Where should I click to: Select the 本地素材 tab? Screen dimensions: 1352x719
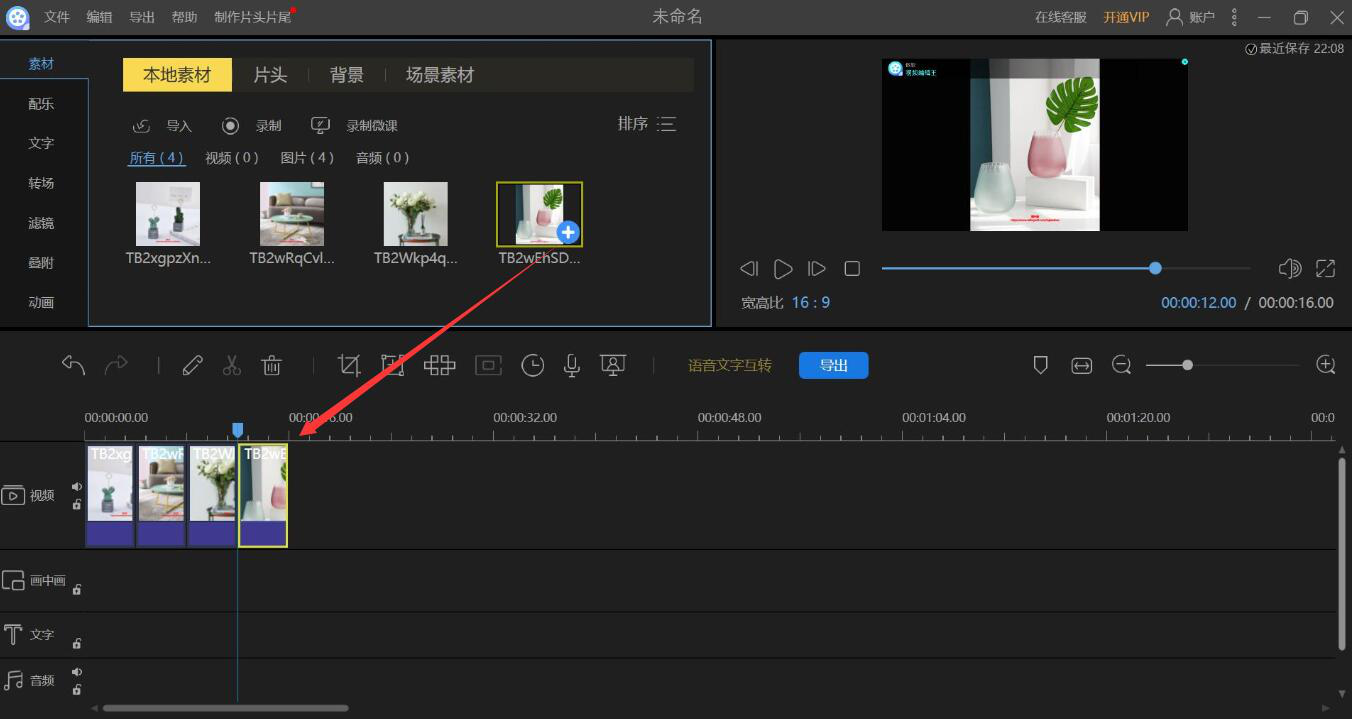pyautogui.click(x=177, y=75)
